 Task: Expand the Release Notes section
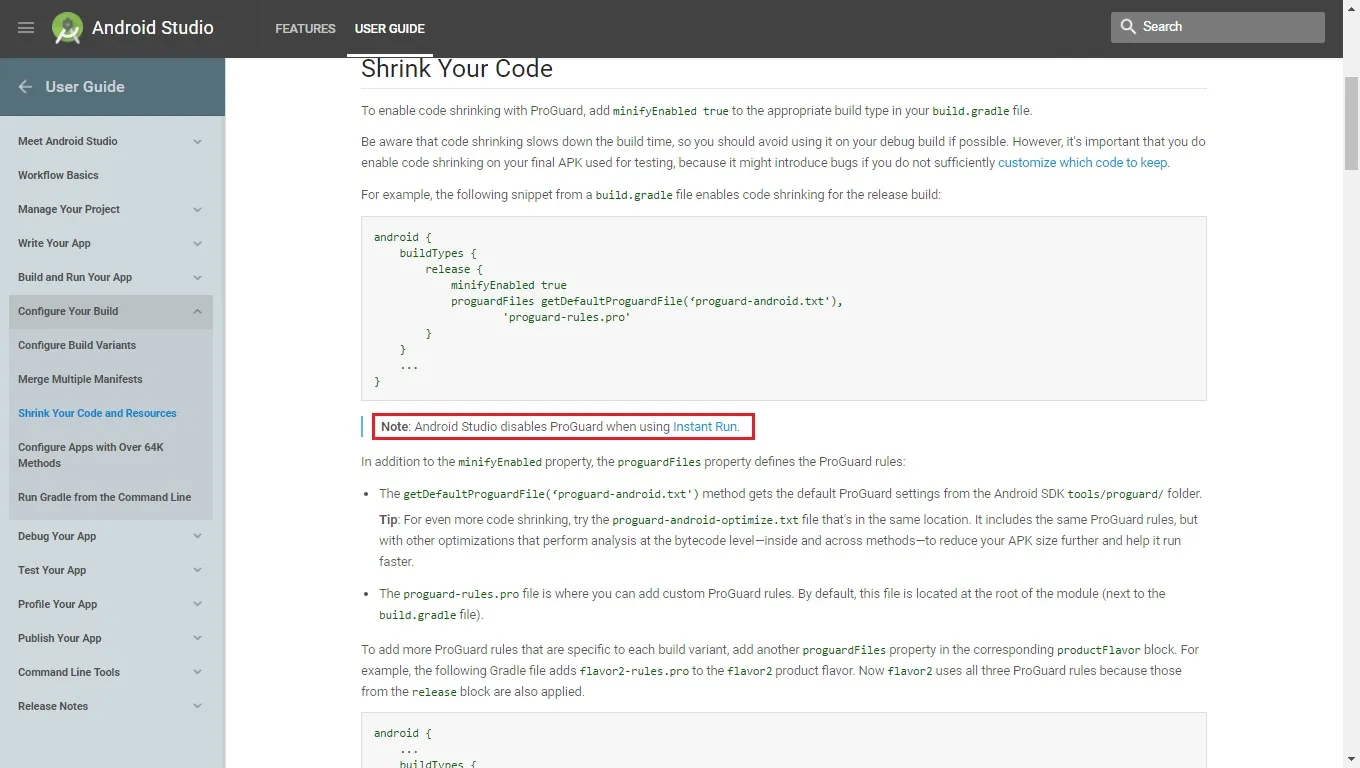[x=197, y=707]
